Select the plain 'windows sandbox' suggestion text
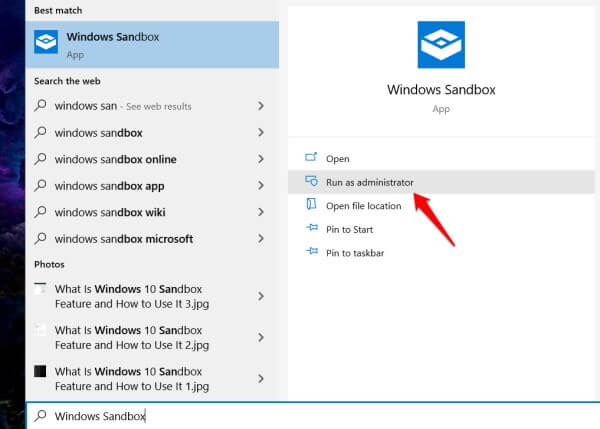The width and height of the screenshot is (600, 429). 99,133
